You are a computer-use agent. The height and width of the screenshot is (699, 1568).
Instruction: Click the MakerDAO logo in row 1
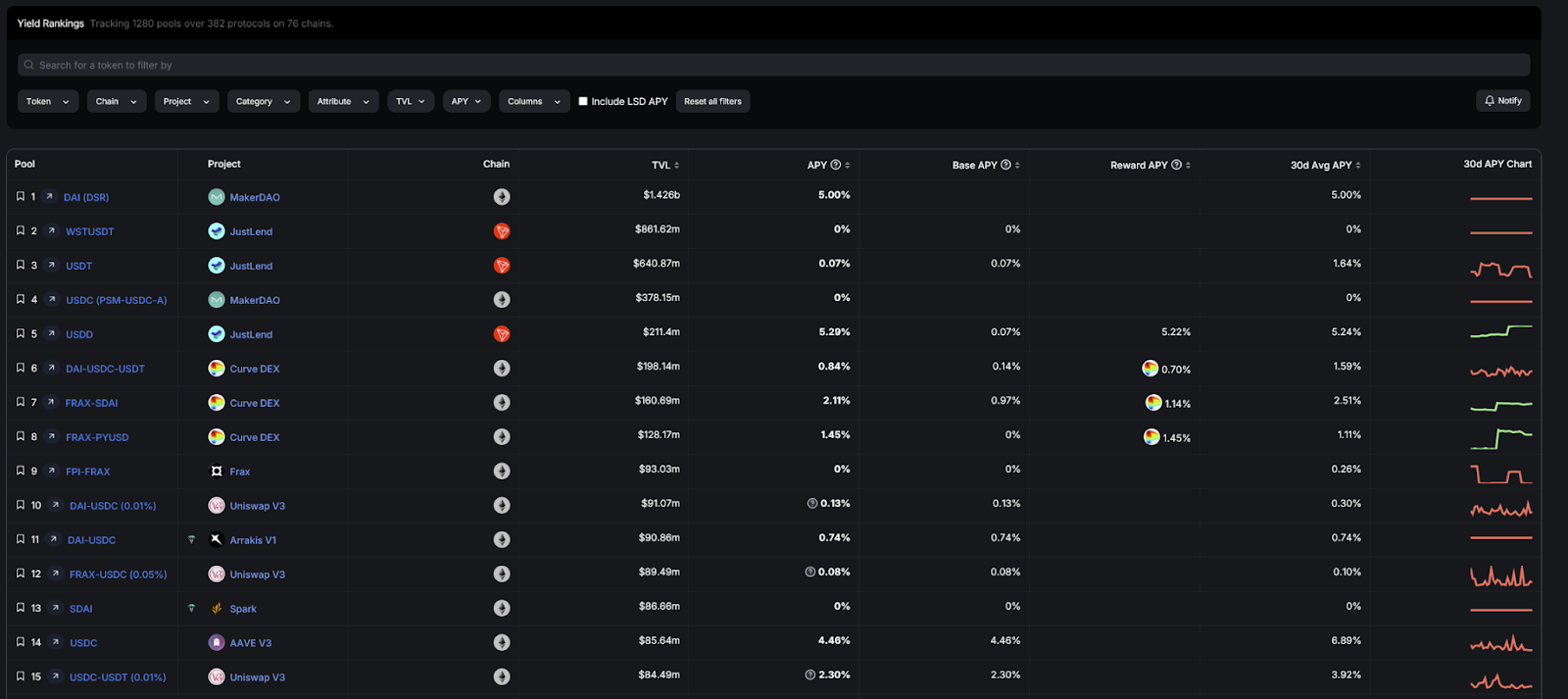pyautogui.click(x=217, y=197)
